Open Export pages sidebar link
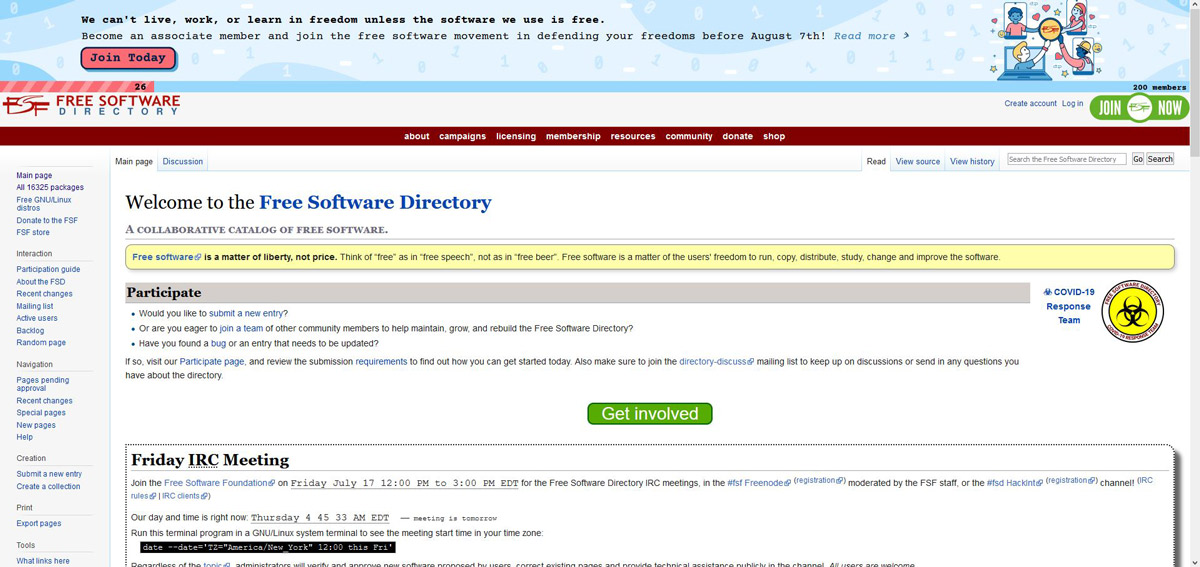1200x567 pixels. [x=39, y=523]
